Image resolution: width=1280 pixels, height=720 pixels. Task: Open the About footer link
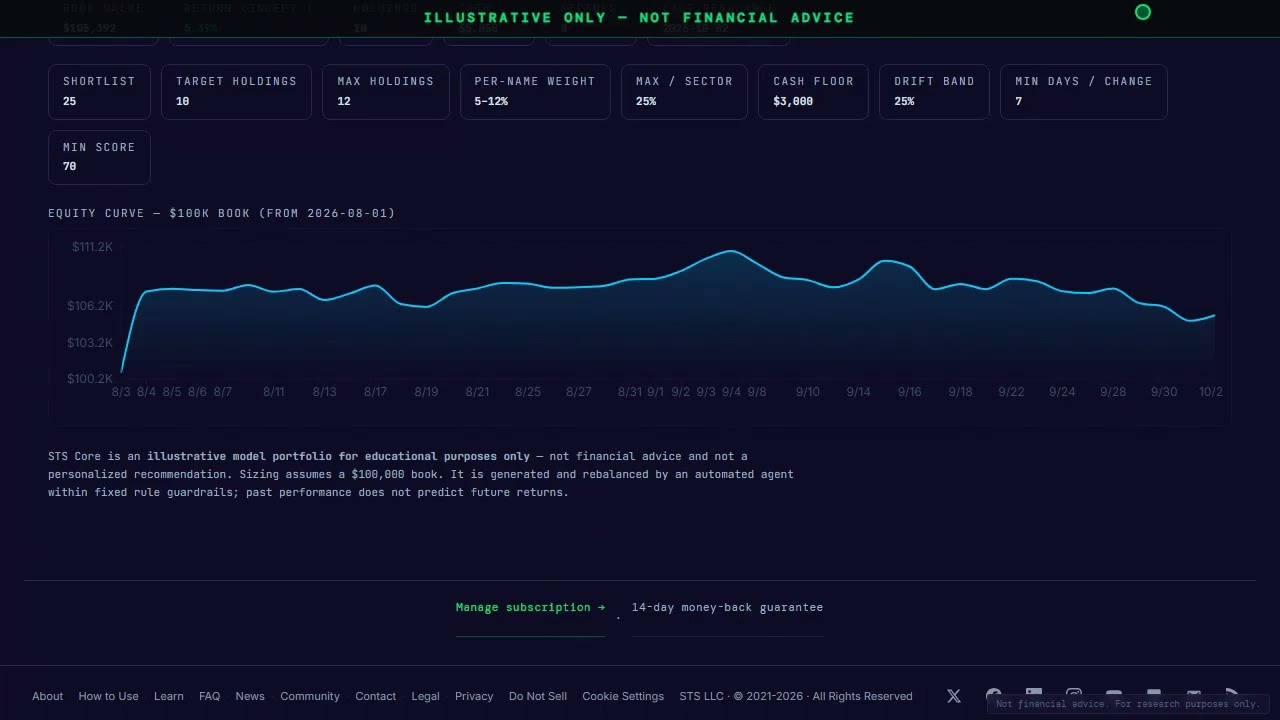coord(47,696)
